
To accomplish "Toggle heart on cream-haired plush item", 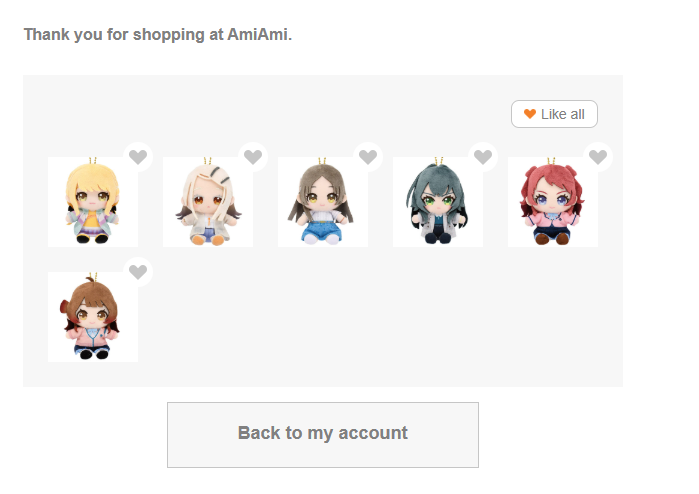I will coord(253,157).
